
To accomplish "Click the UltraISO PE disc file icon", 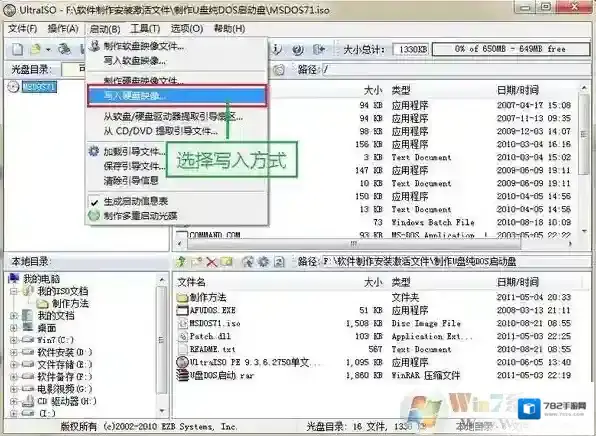I will point(183,362).
